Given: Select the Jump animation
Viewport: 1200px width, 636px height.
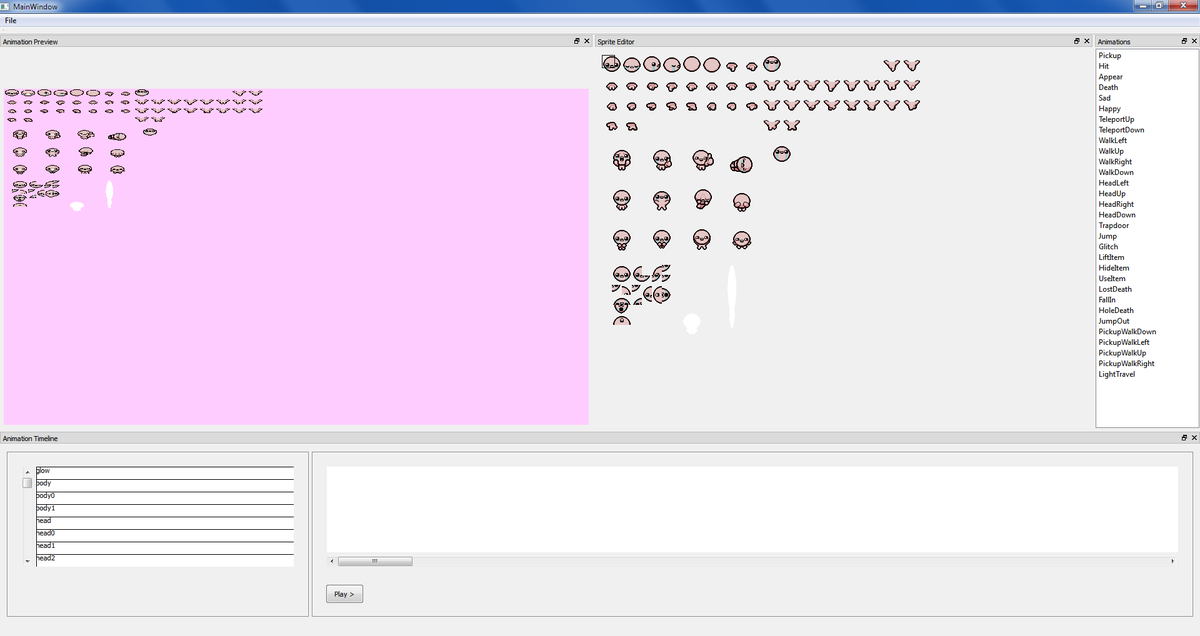Looking at the screenshot, I should (x=1146, y=236).
